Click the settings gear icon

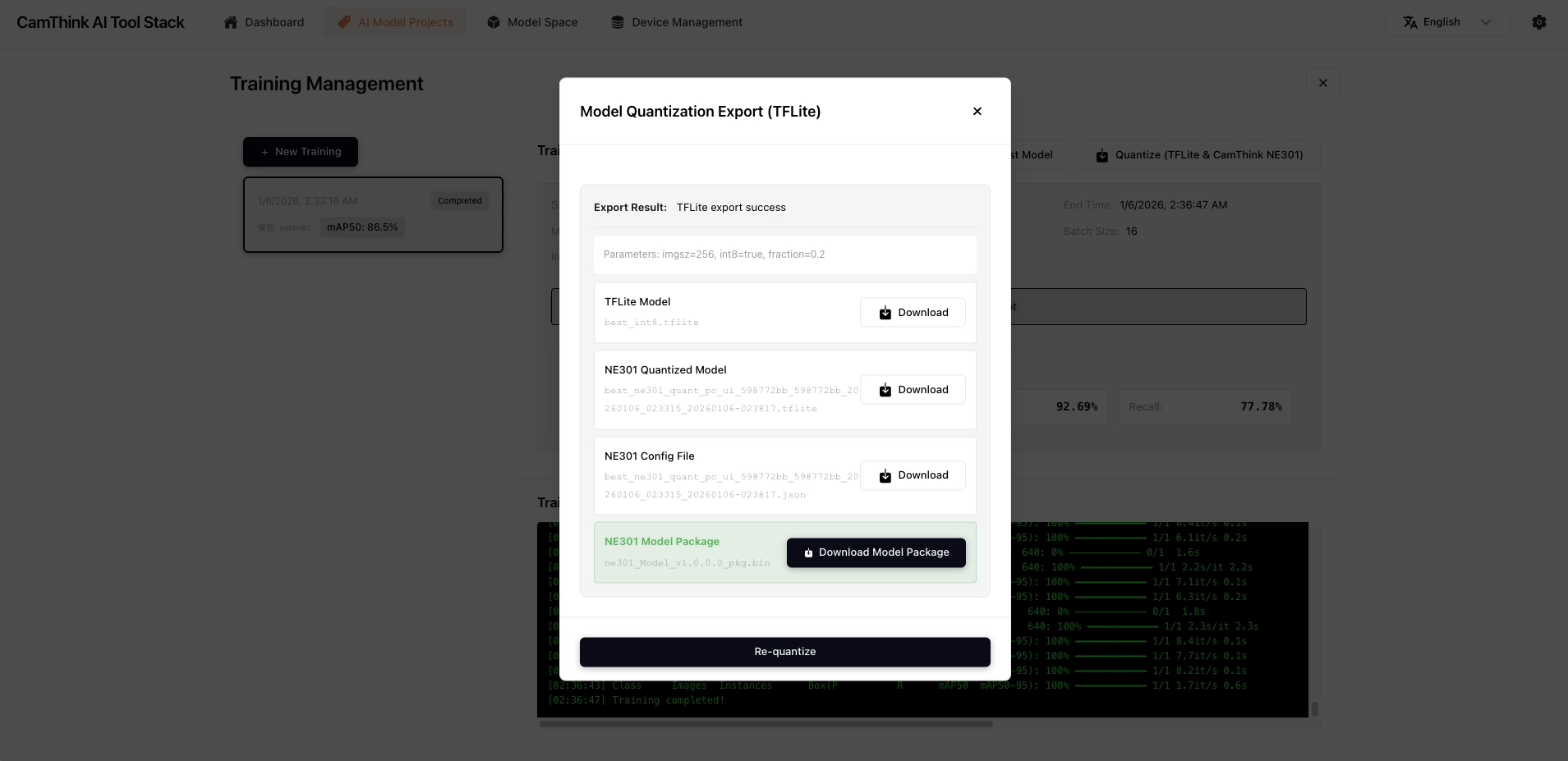[x=1538, y=22]
